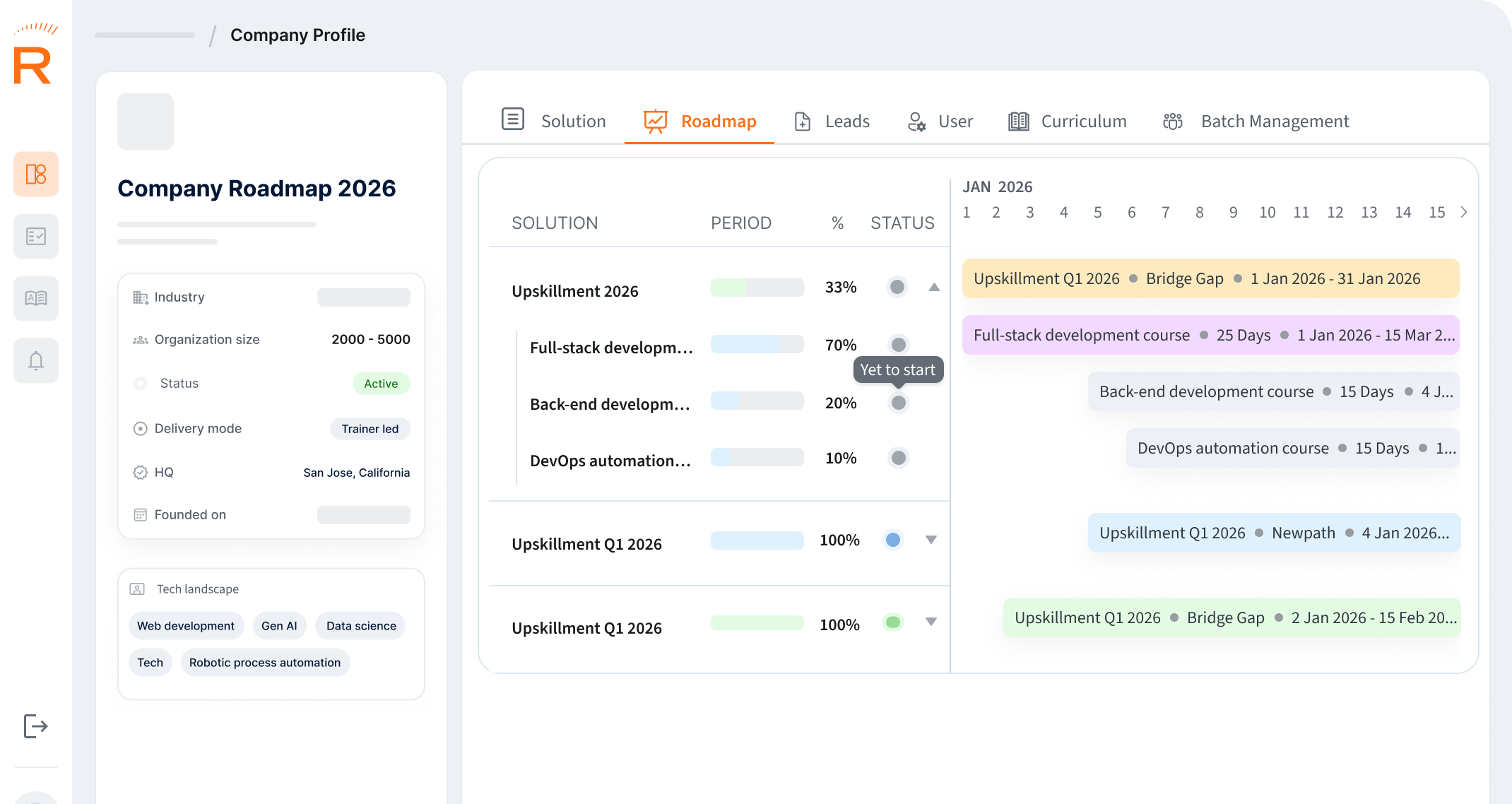Click the status dot for DevOps automation
The image size is (1512, 804).
[x=899, y=458]
